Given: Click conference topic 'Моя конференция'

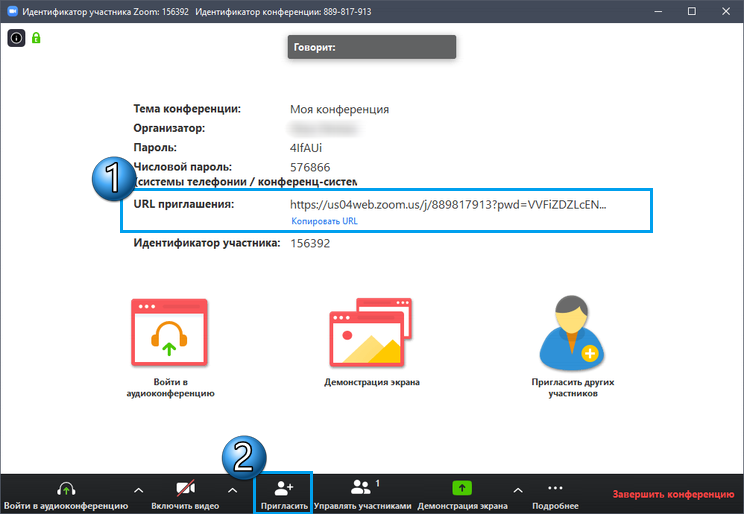Looking at the screenshot, I should [339, 110].
